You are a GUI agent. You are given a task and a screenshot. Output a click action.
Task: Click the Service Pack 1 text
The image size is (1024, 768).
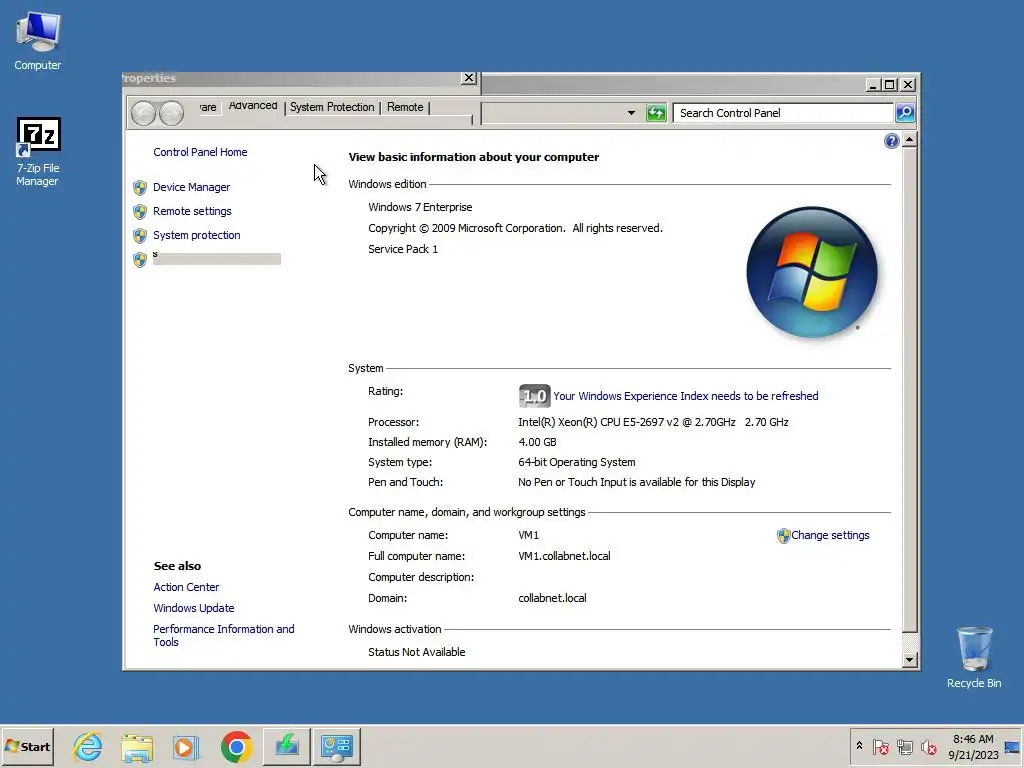tap(403, 249)
